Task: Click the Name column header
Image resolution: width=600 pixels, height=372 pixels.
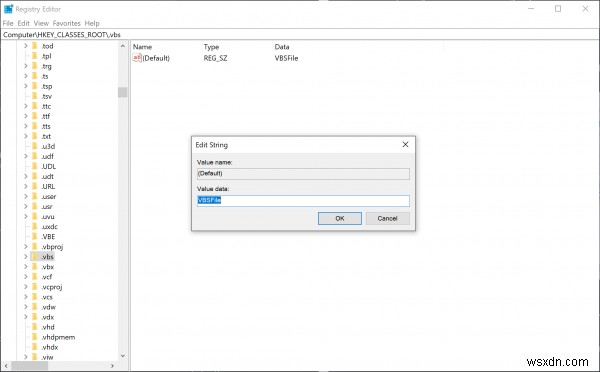Action: tap(142, 47)
